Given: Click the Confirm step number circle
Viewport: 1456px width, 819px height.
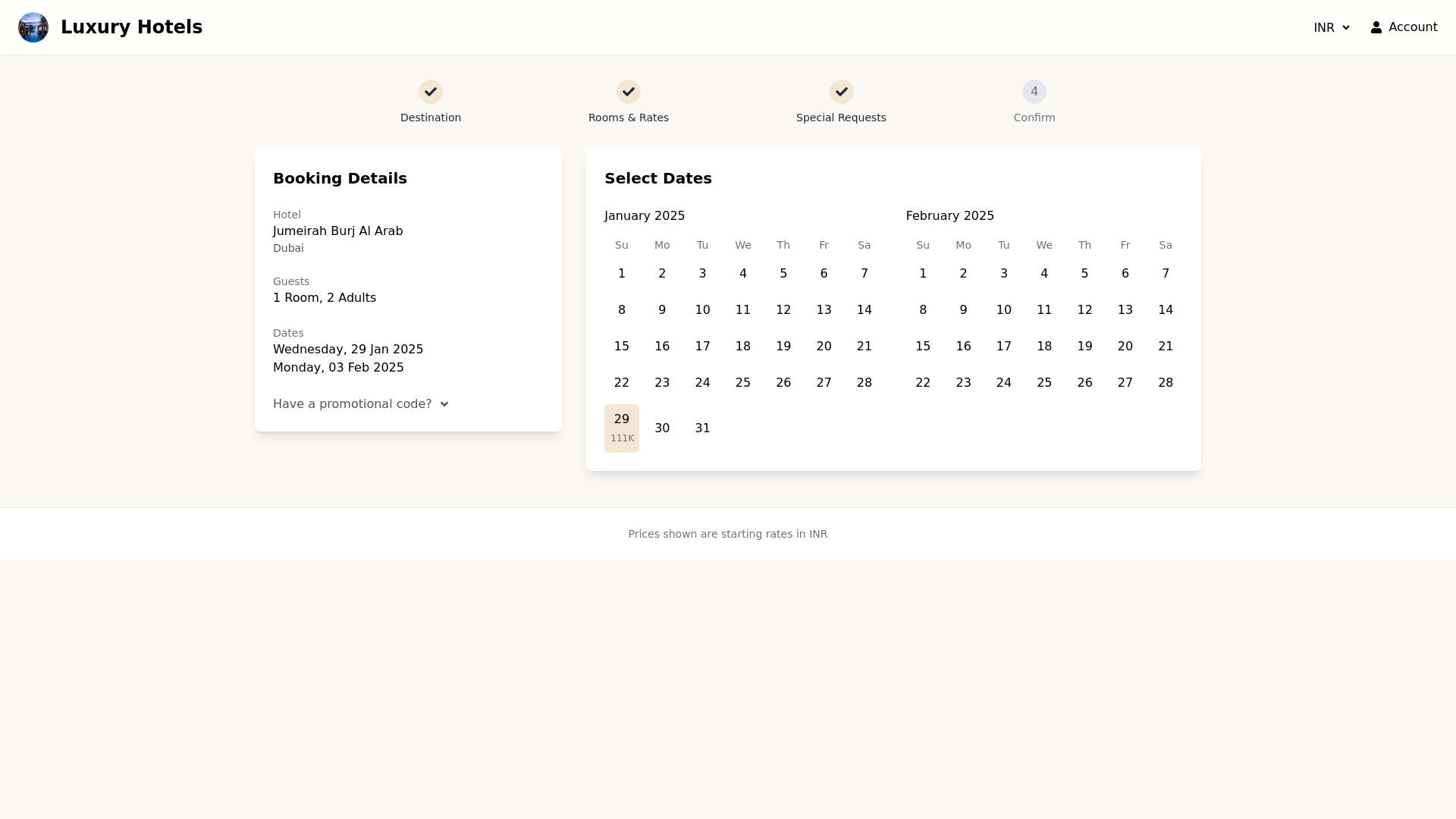Looking at the screenshot, I should pos(1034,92).
